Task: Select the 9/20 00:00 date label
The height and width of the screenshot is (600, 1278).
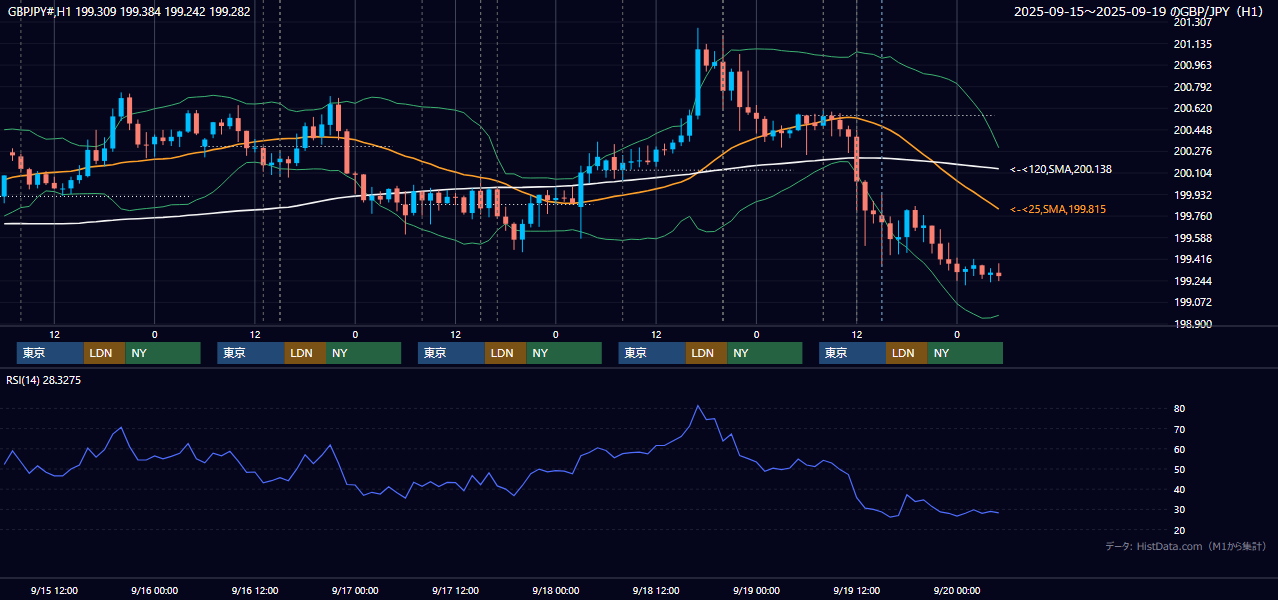Action: click(x=956, y=590)
